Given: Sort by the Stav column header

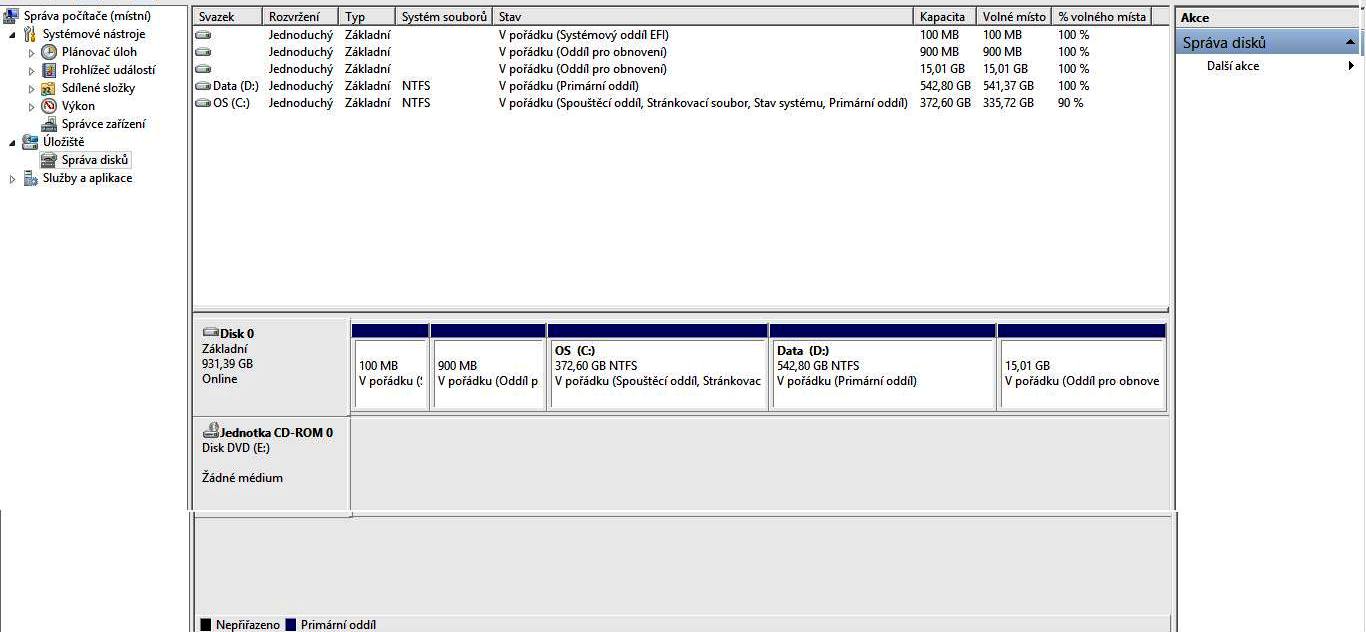Looking at the screenshot, I should (704, 17).
